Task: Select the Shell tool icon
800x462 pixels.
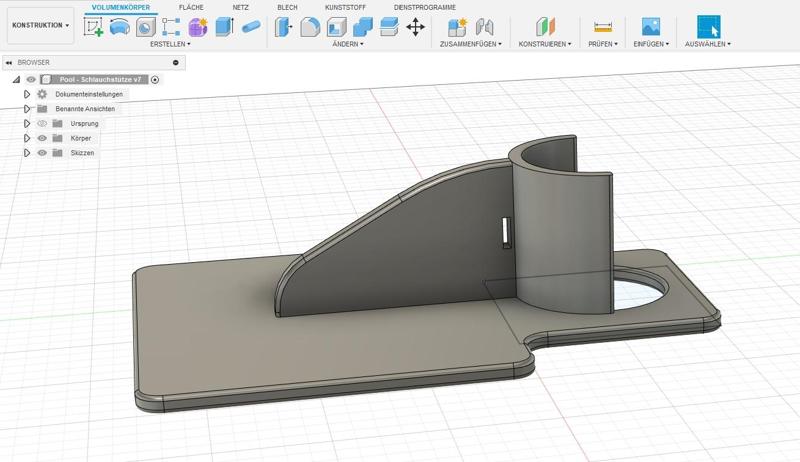Action: coord(337,27)
